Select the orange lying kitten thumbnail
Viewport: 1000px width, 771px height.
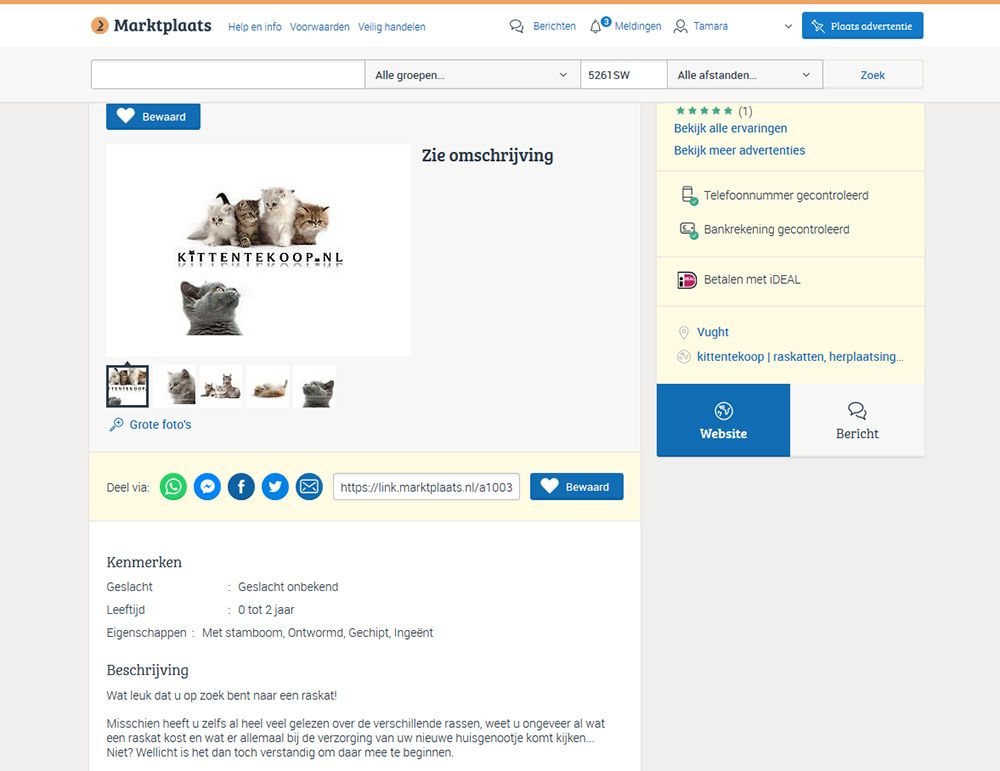click(268, 386)
